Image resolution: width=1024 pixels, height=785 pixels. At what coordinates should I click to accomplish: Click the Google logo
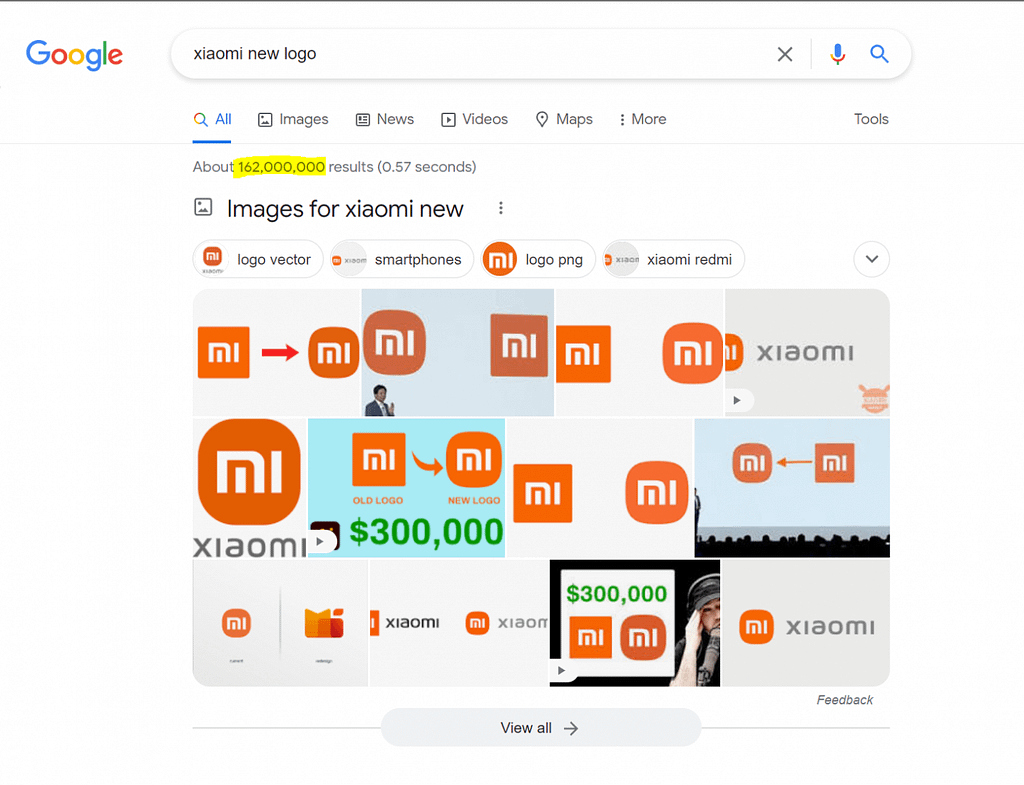(74, 55)
